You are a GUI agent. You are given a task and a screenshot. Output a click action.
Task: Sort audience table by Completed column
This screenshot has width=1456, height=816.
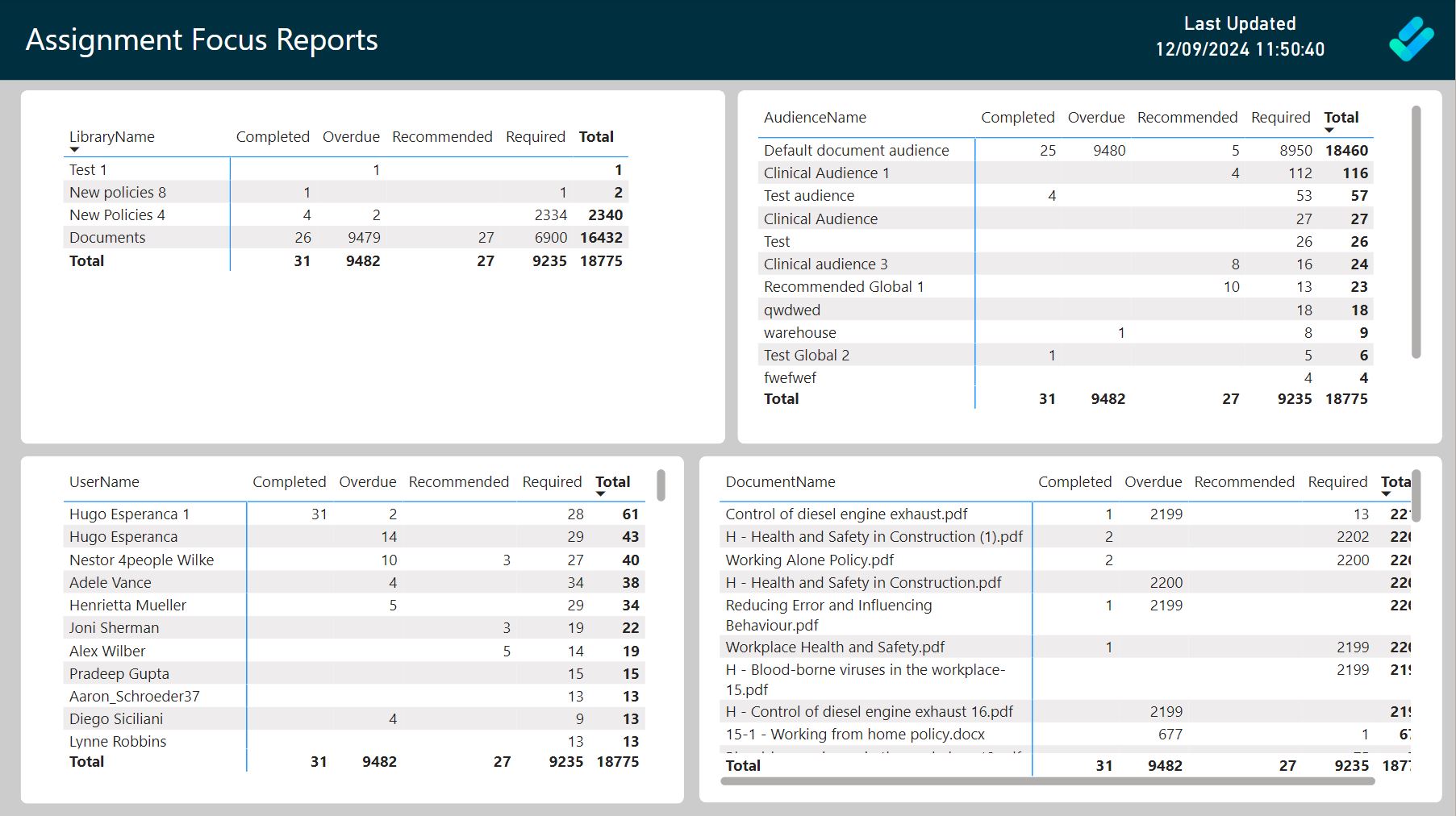point(1018,118)
